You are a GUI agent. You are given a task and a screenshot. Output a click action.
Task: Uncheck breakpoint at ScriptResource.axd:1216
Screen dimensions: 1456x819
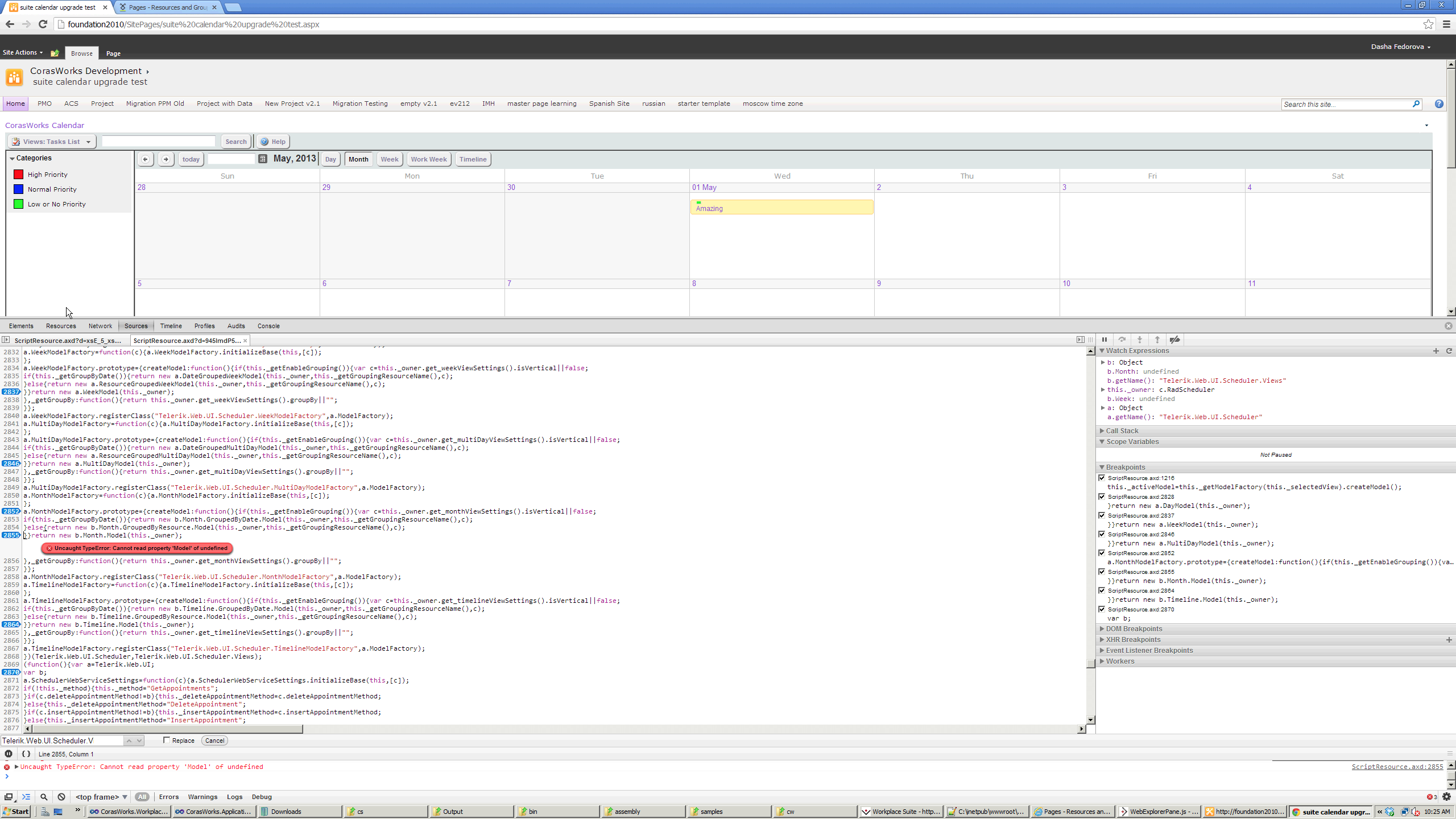(1102, 478)
